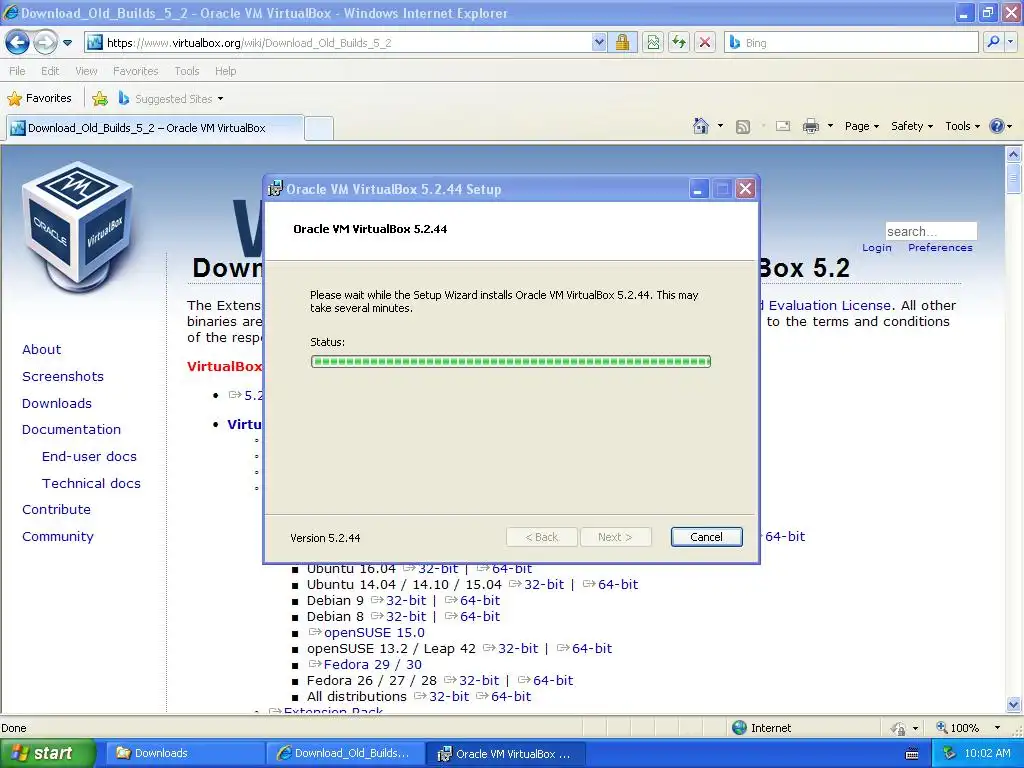Open the Edit menu

pyautogui.click(x=50, y=71)
